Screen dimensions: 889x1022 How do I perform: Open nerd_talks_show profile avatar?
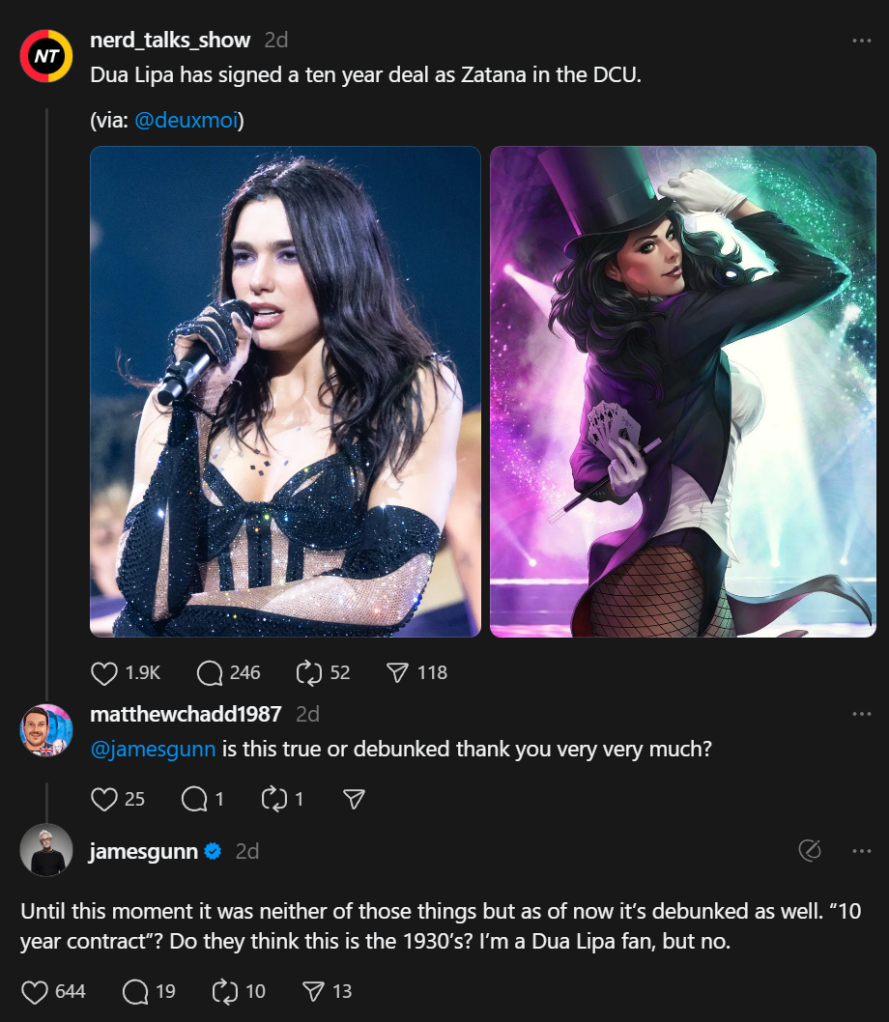point(46,55)
